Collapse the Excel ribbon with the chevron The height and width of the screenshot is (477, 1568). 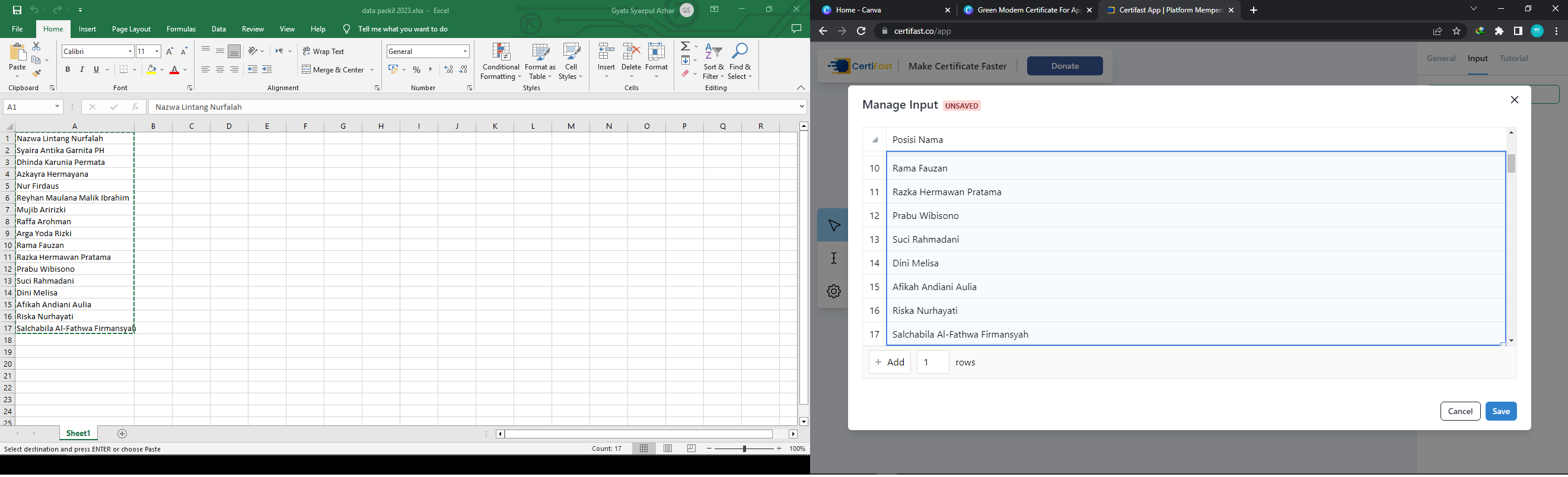pyautogui.click(x=801, y=88)
